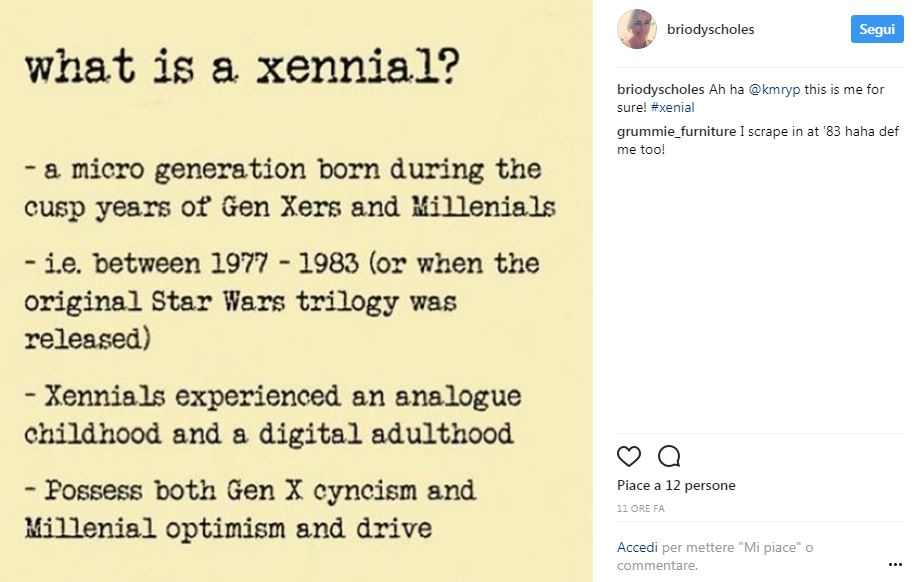Open comments via the speech bubble icon

(668, 456)
